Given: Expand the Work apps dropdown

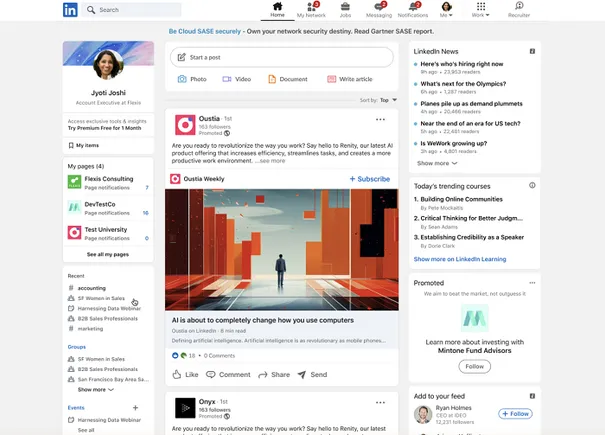Looking at the screenshot, I should click(481, 11).
